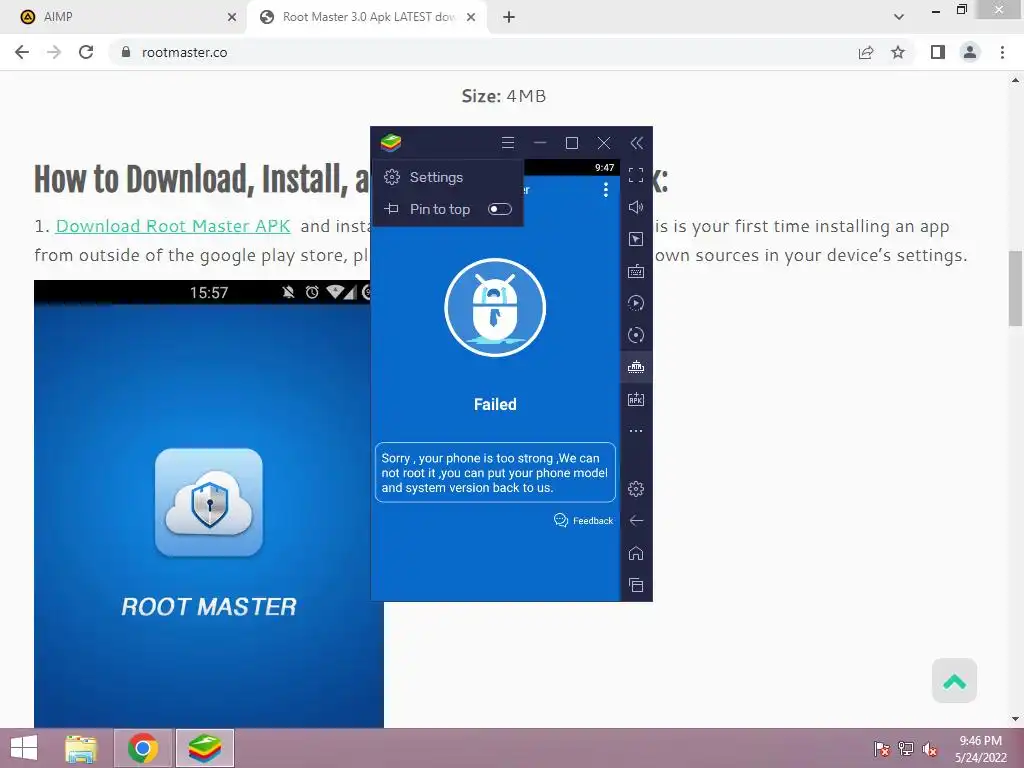Open File Explorer from taskbar

click(x=82, y=748)
